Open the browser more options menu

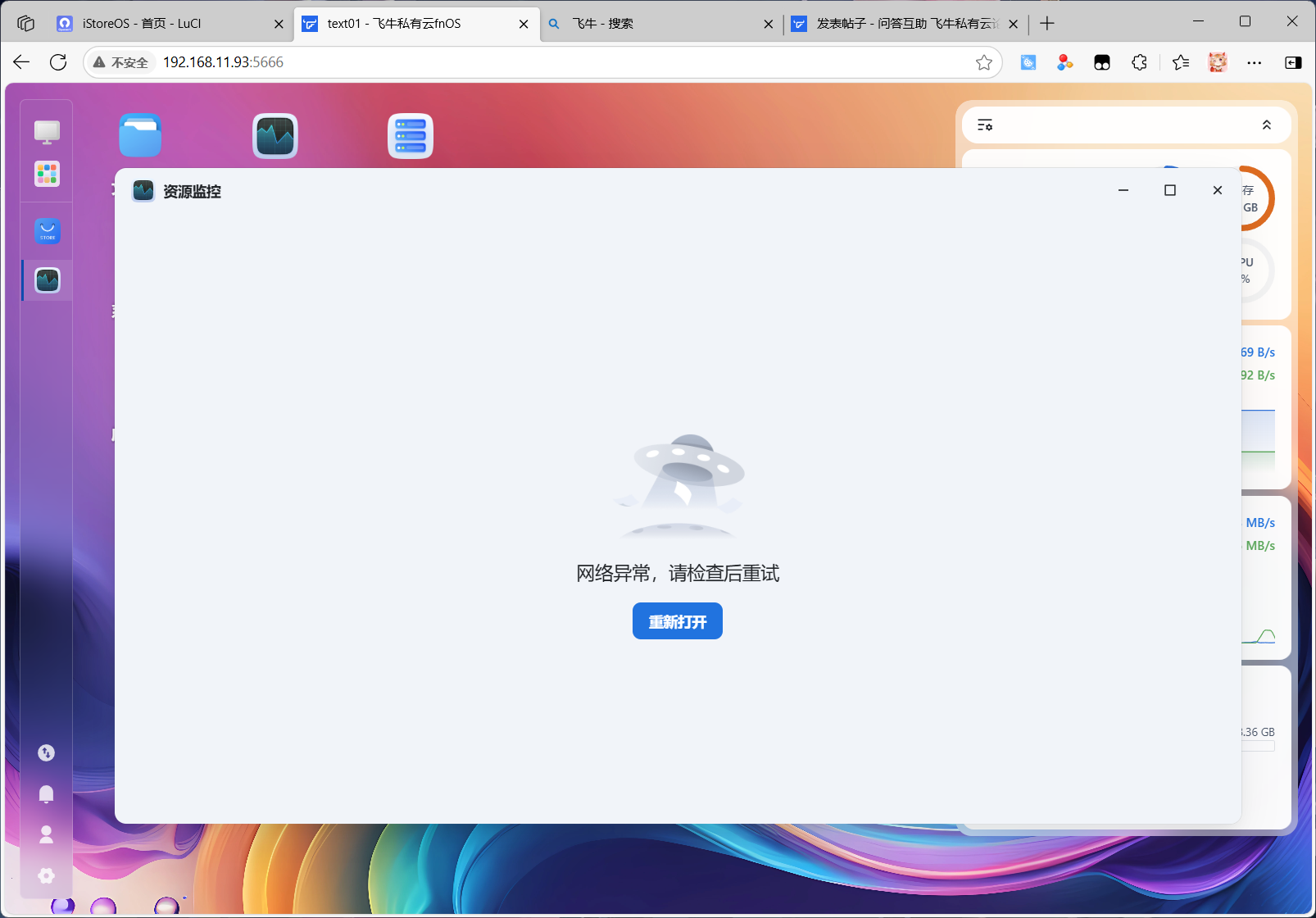click(1254, 62)
